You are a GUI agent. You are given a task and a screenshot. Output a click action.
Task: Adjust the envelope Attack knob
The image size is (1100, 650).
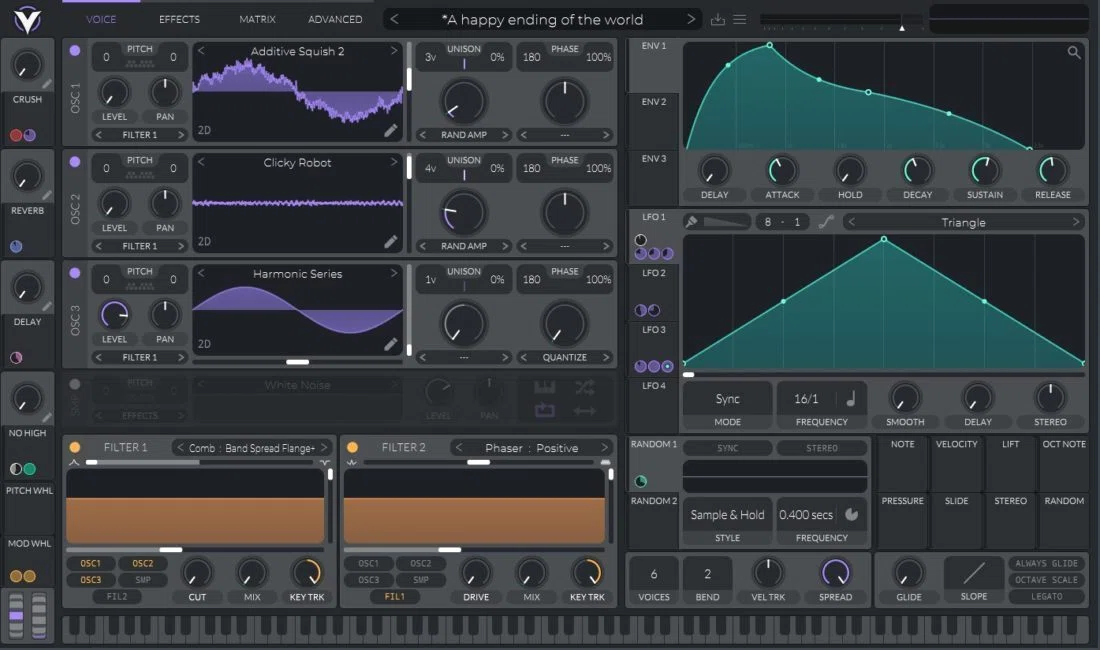click(x=782, y=170)
